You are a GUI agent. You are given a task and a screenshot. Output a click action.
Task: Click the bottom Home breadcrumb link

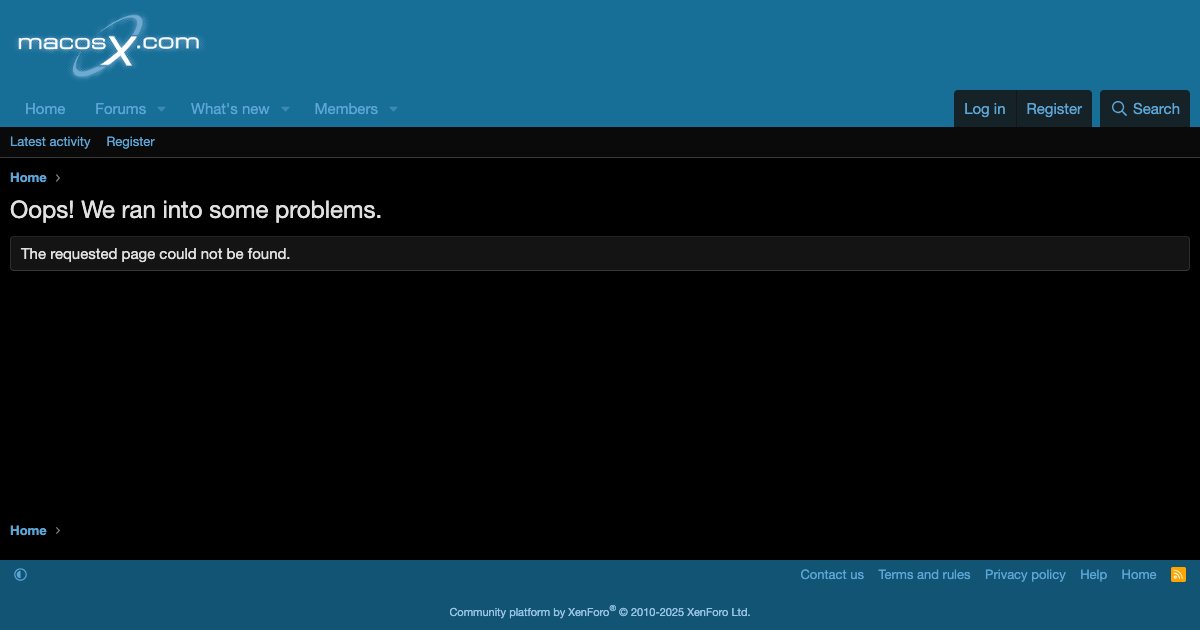tap(28, 531)
